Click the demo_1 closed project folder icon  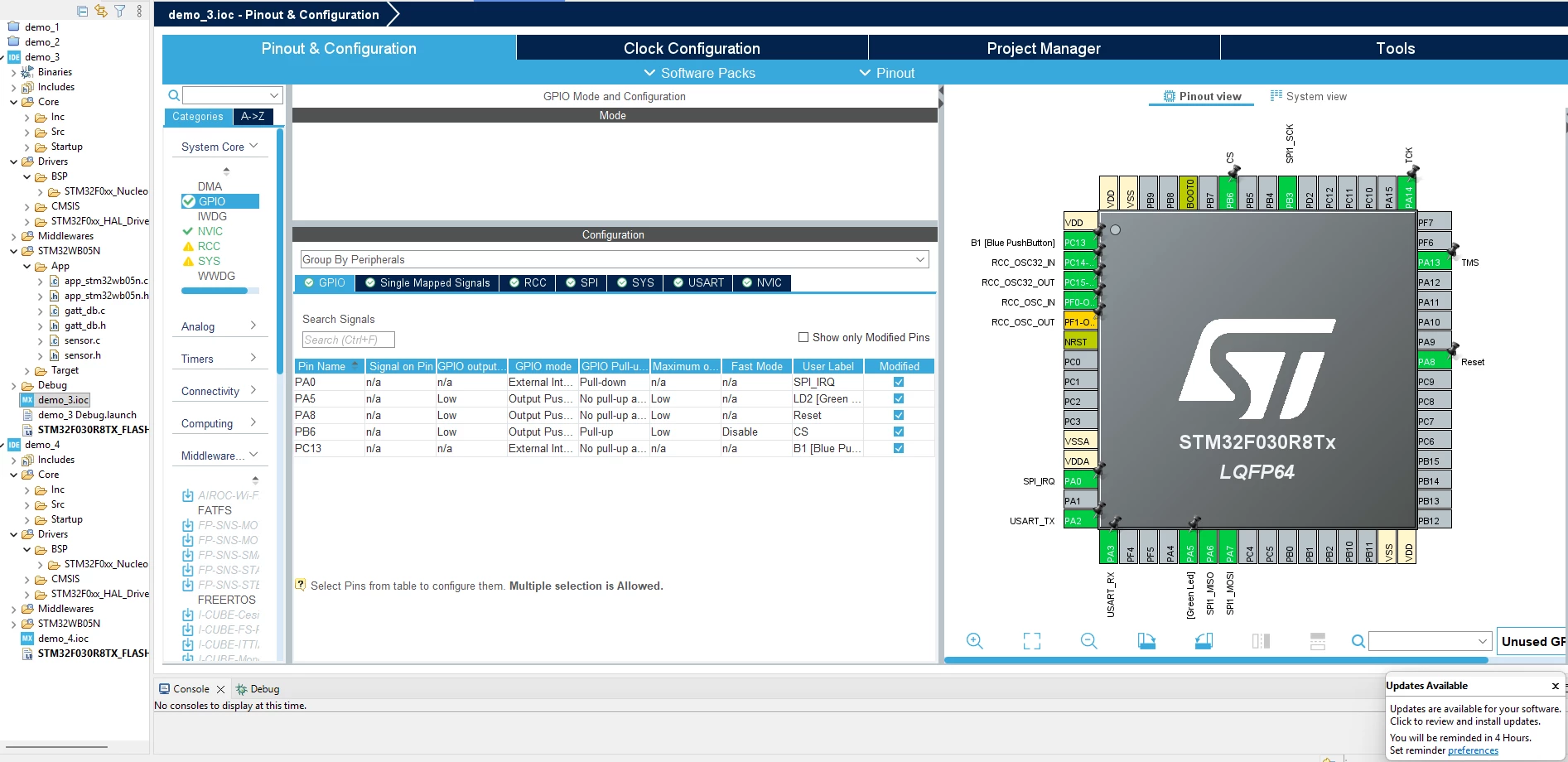pos(14,27)
